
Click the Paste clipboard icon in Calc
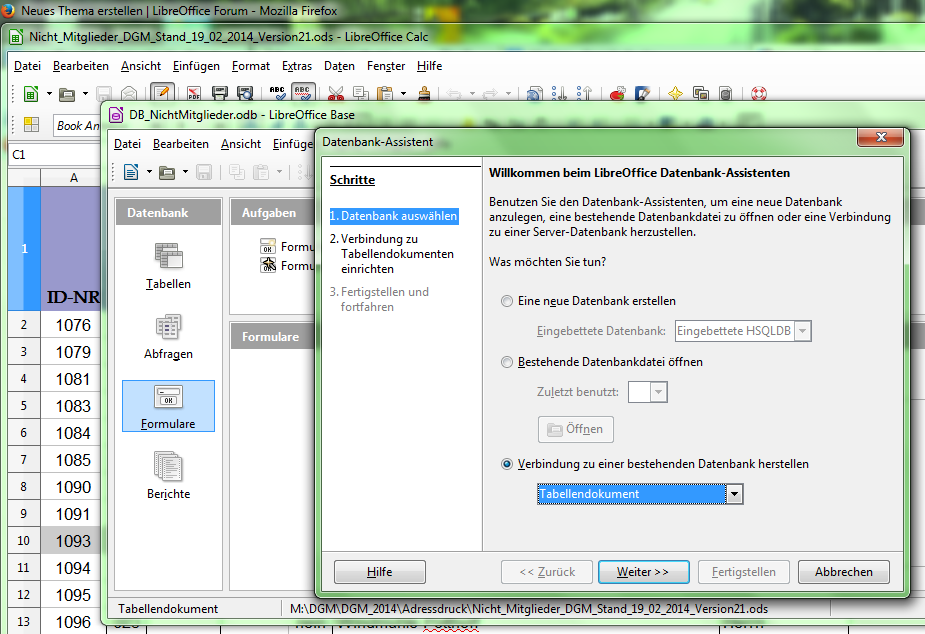coord(385,94)
